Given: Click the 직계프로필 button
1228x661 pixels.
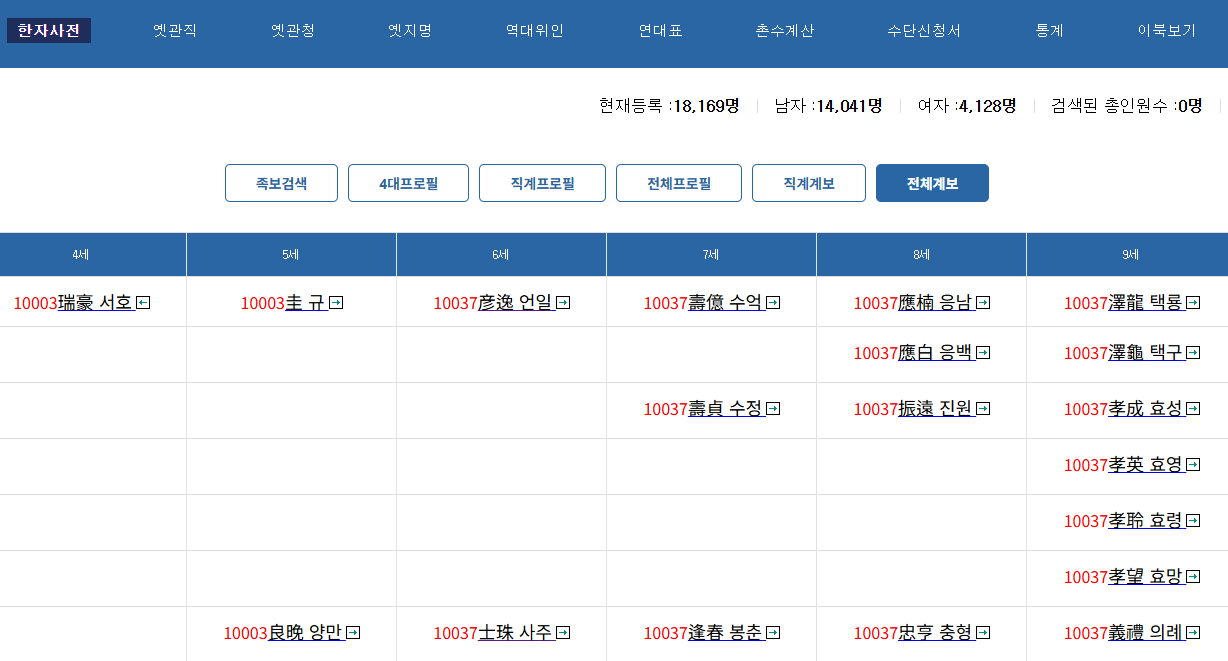Looking at the screenshot, I should pyautogui.click(x=542, y=183).
